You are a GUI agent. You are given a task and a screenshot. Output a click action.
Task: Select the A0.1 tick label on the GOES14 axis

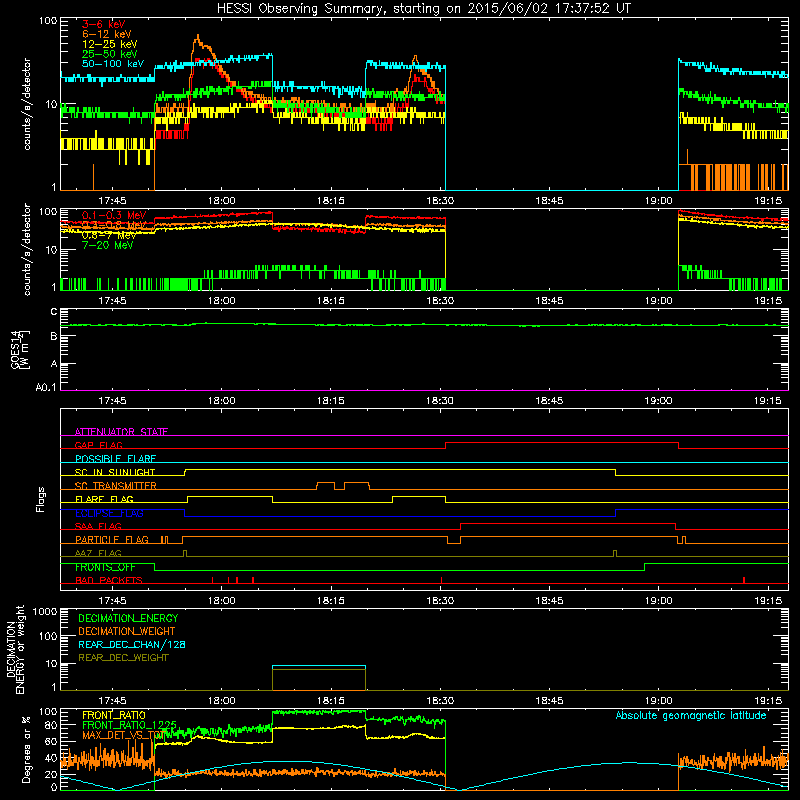(x=46, y=388)
